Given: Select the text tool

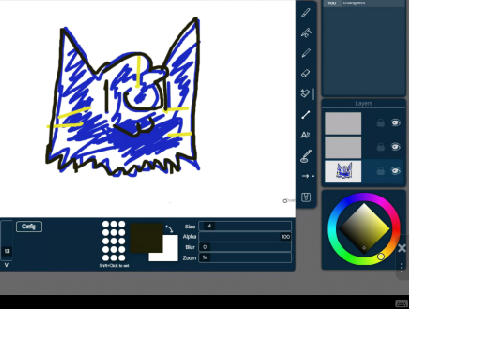Looking at the screenshot, I should coord(305,135).
